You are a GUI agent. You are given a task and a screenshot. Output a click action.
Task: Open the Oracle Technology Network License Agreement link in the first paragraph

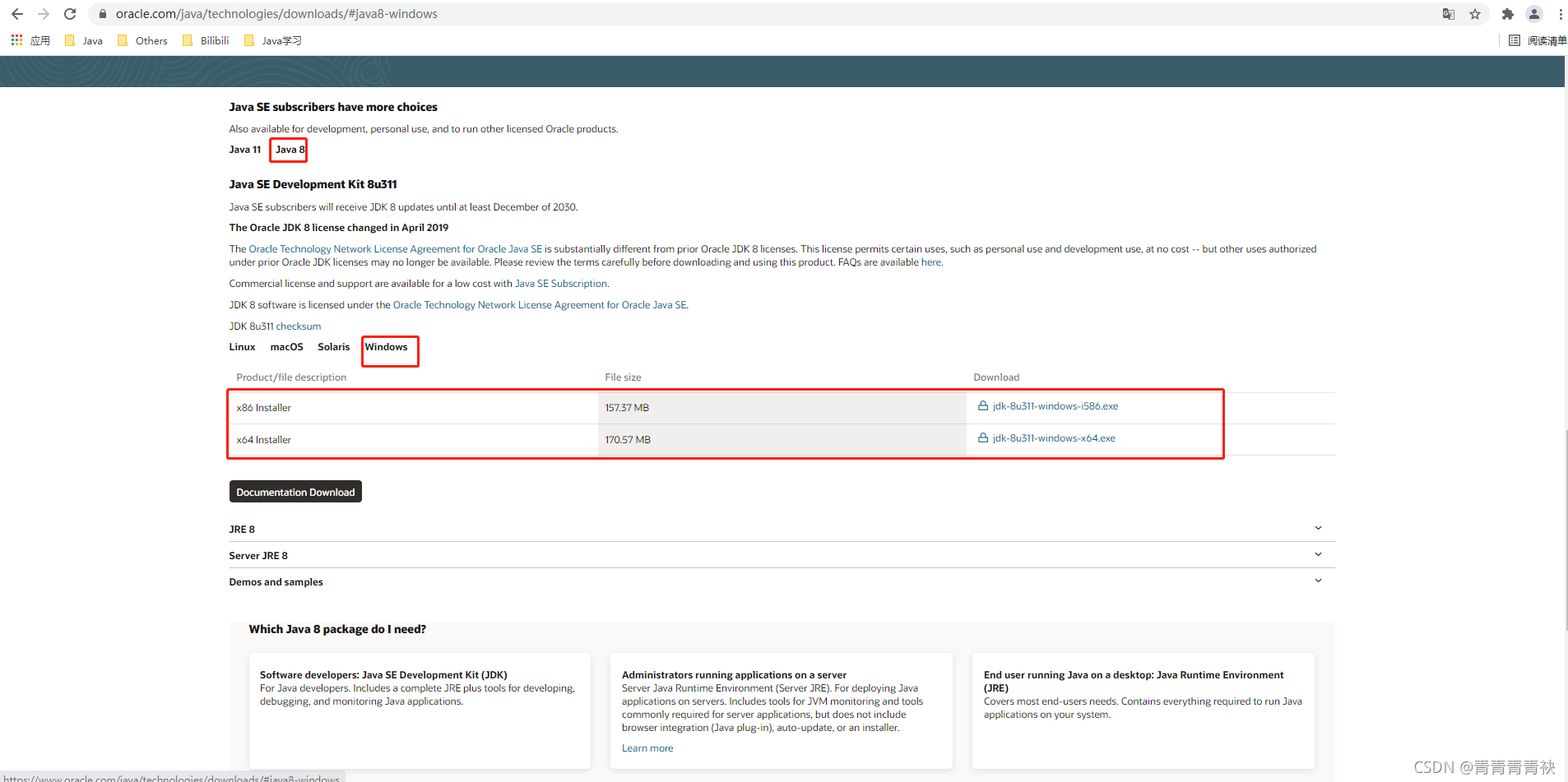396,249
